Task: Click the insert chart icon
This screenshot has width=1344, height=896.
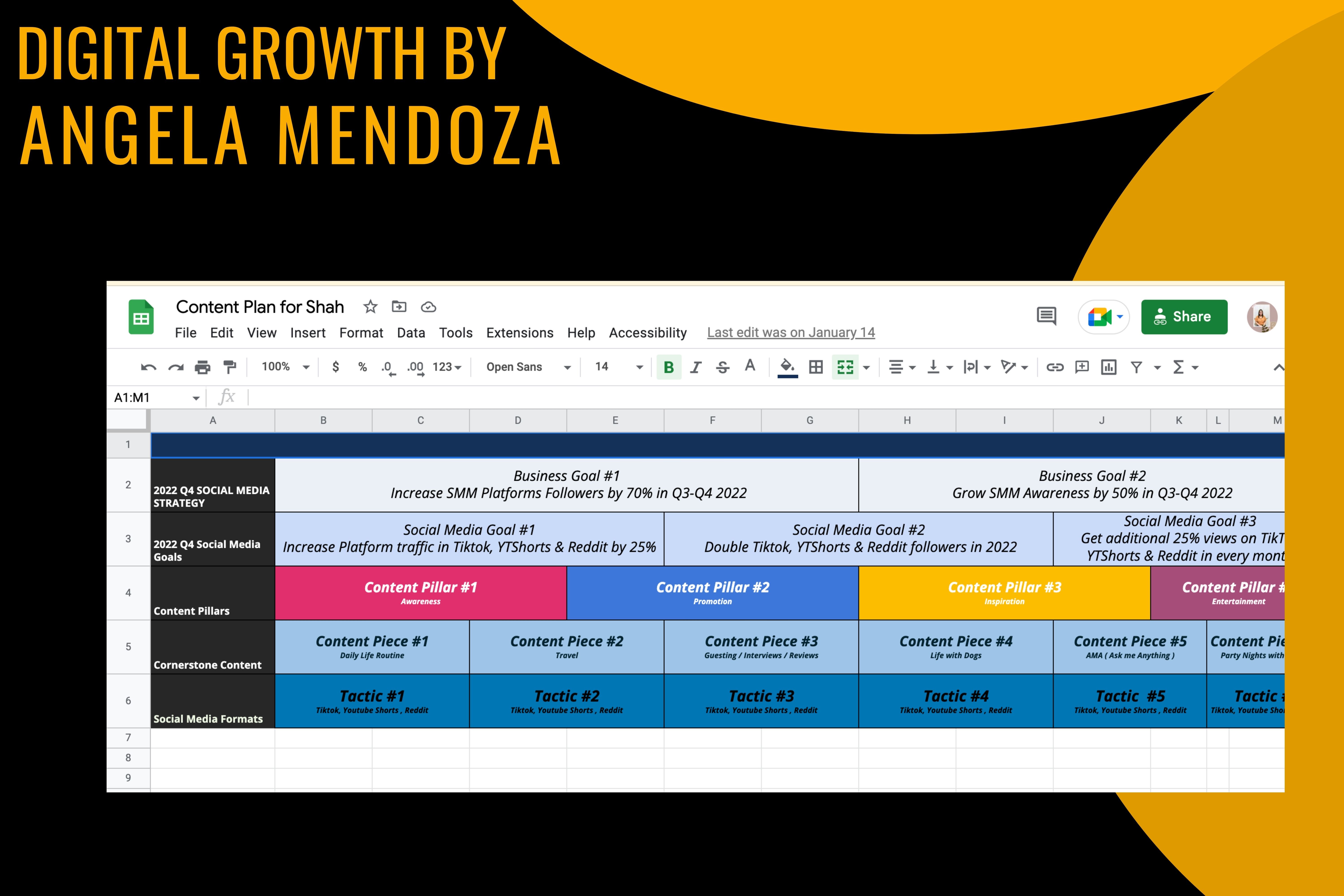Action: (1109, 367)
